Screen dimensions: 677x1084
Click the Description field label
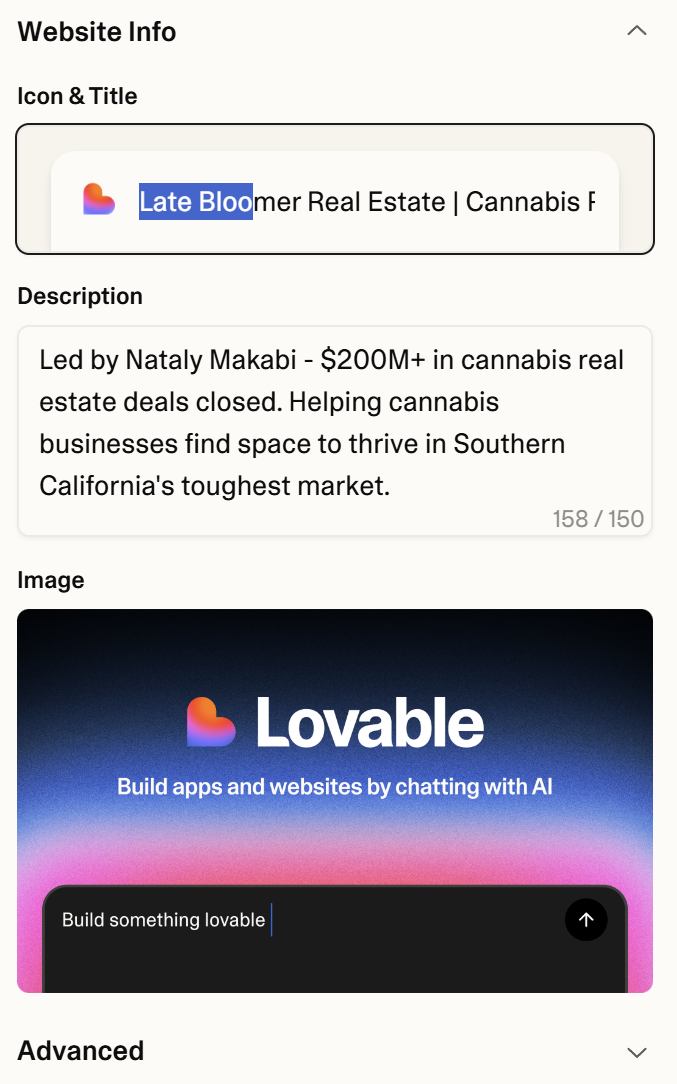[80, 296]
